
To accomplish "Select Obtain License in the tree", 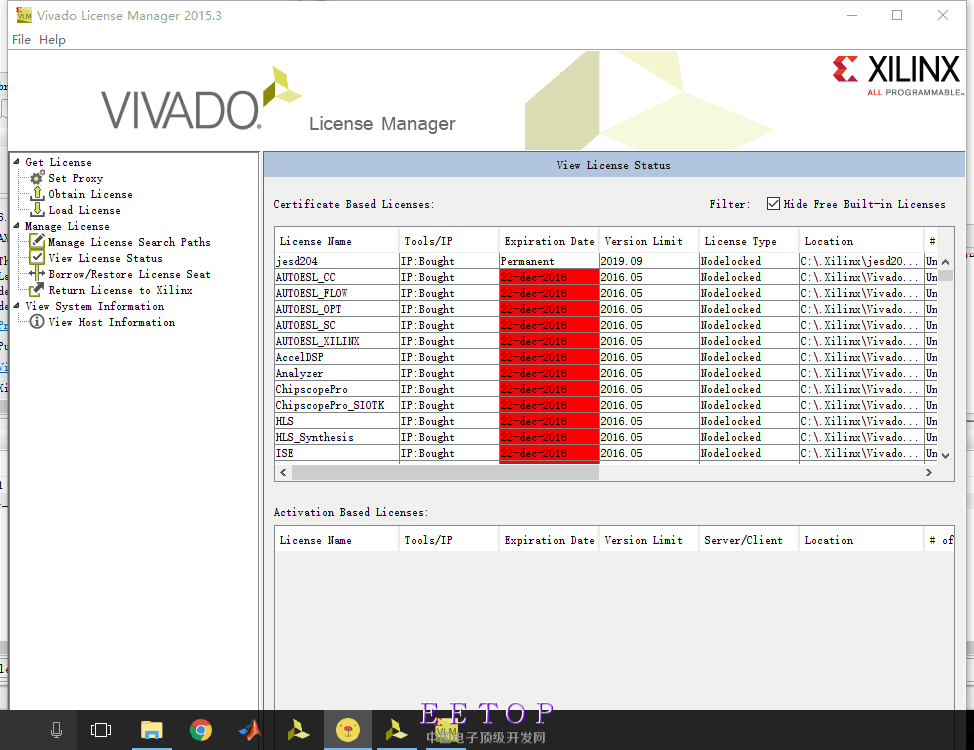I will pos(91,194).
